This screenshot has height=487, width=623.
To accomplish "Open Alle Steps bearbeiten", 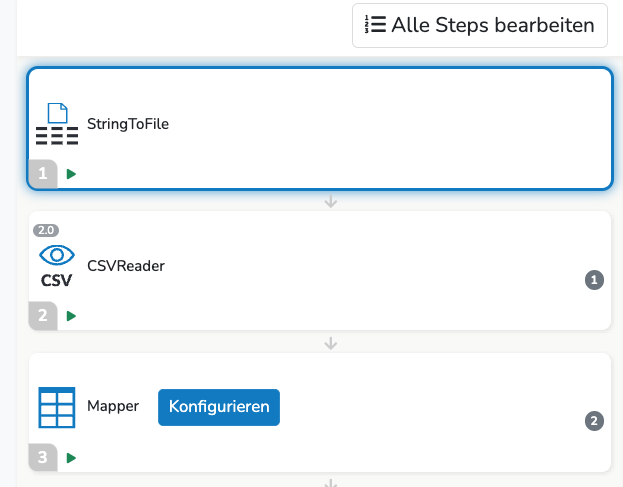I will pos(480,25).
